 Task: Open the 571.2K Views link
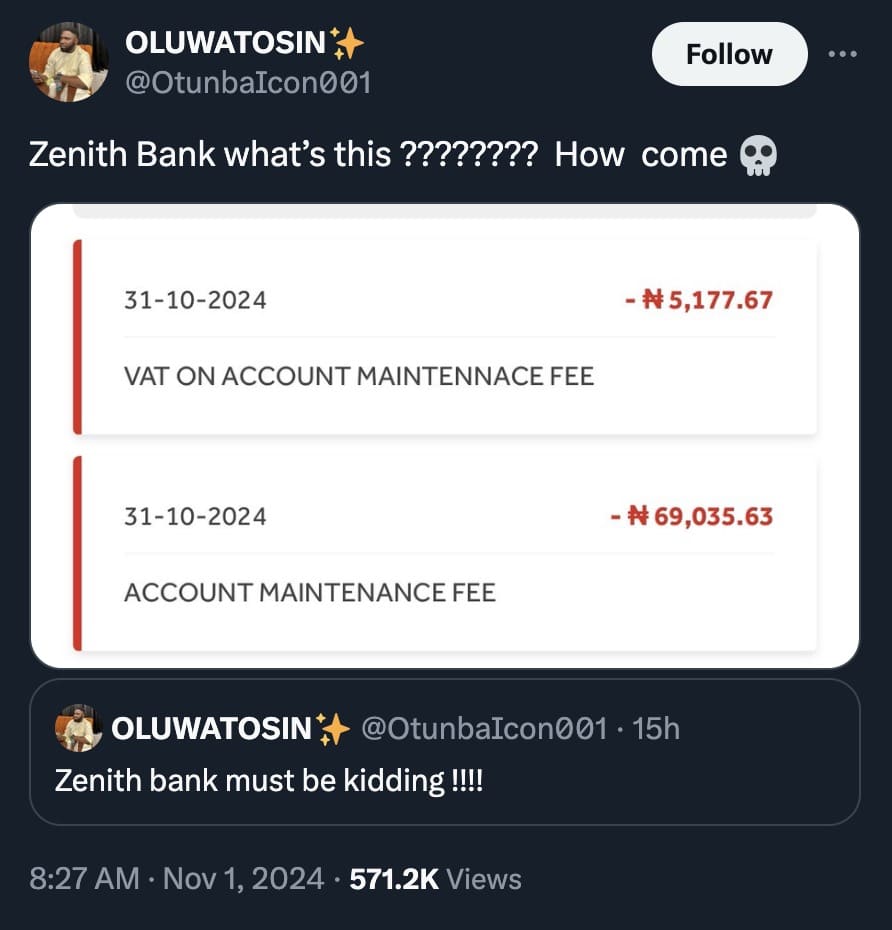click(x=434, y=879)
